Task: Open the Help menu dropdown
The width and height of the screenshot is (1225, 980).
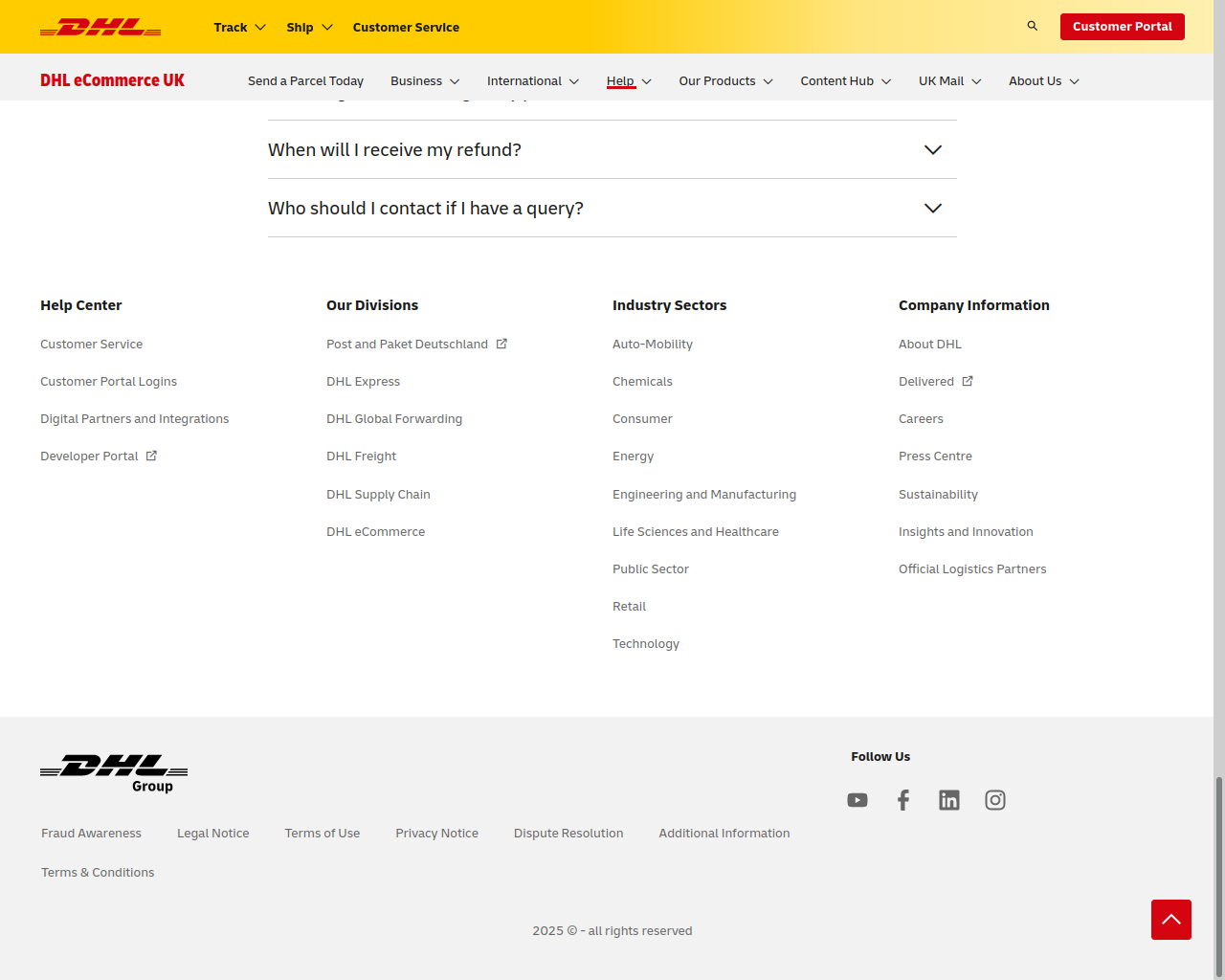Action: tap(629, 81)
